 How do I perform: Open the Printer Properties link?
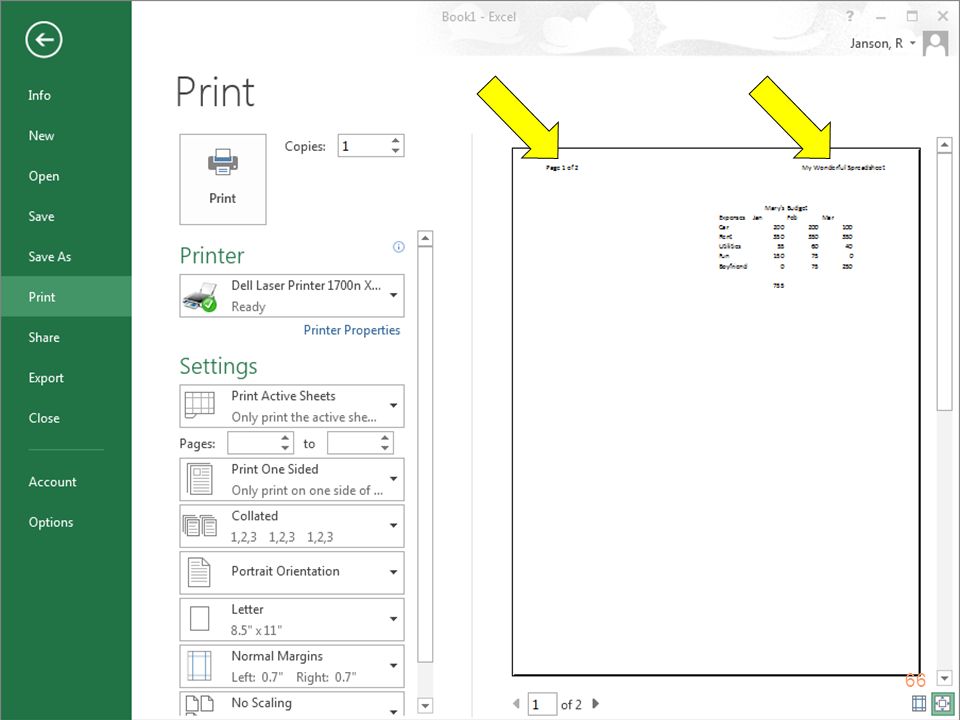351,330
